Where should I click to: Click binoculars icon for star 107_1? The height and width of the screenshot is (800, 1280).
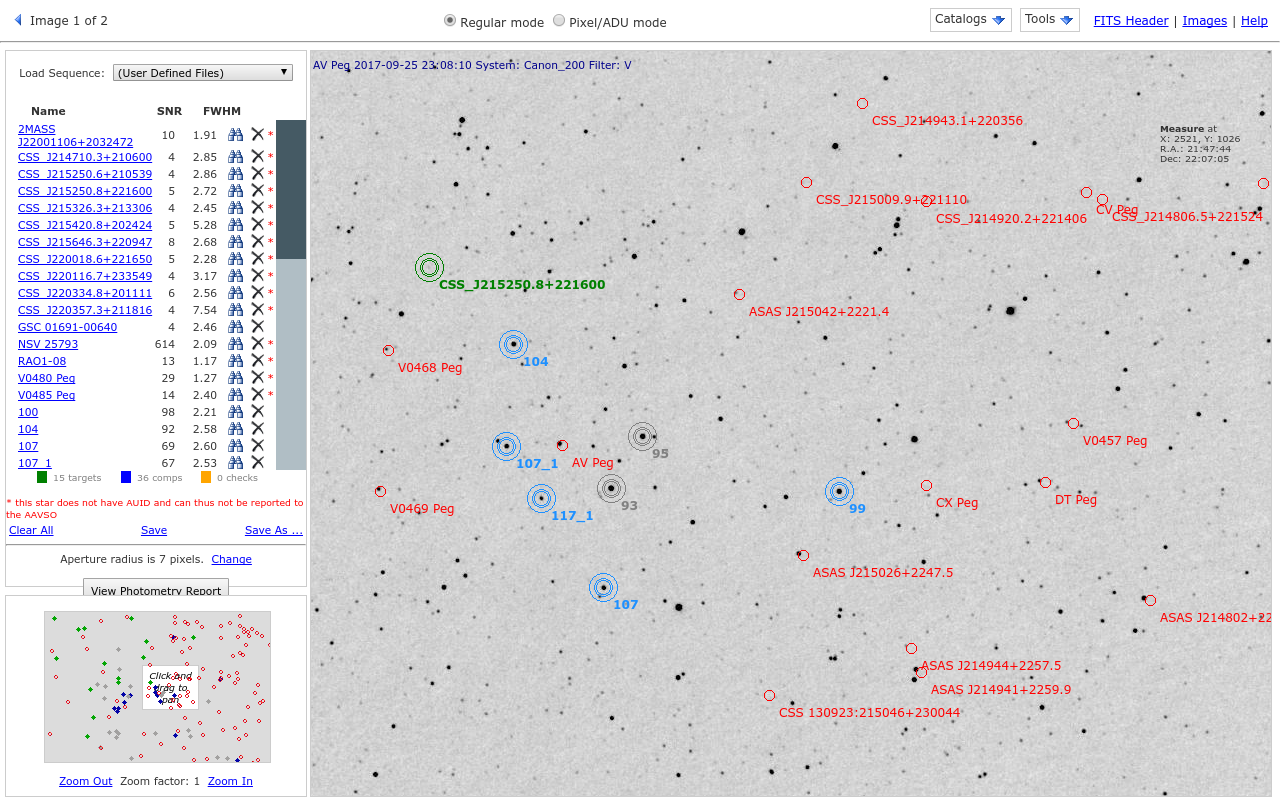235,463
